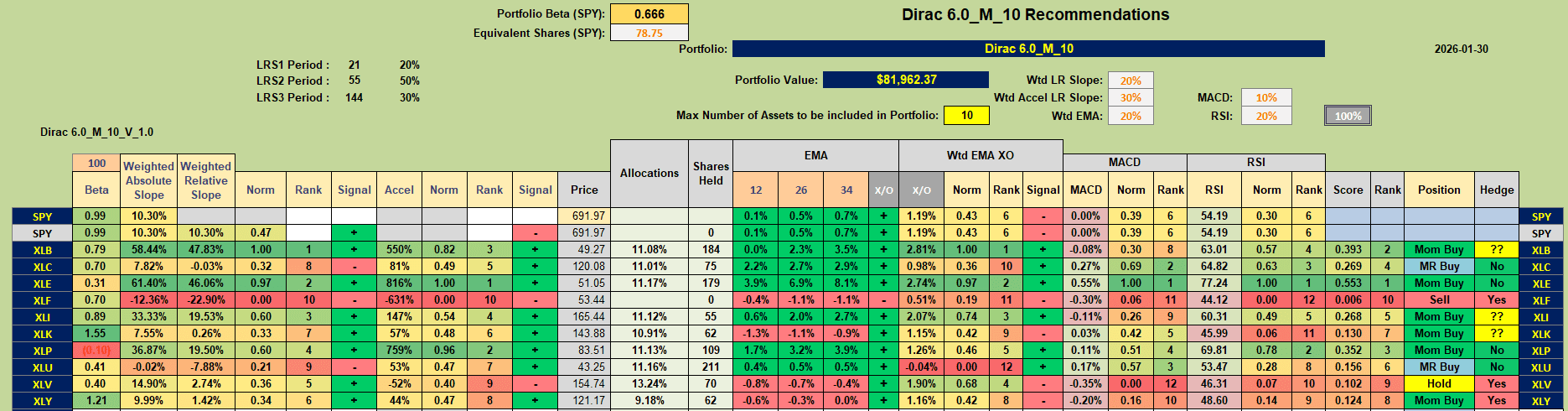Select the XLP RSI value 69.81
This screenshot has height=411, width=1568.
point(1214,350)
